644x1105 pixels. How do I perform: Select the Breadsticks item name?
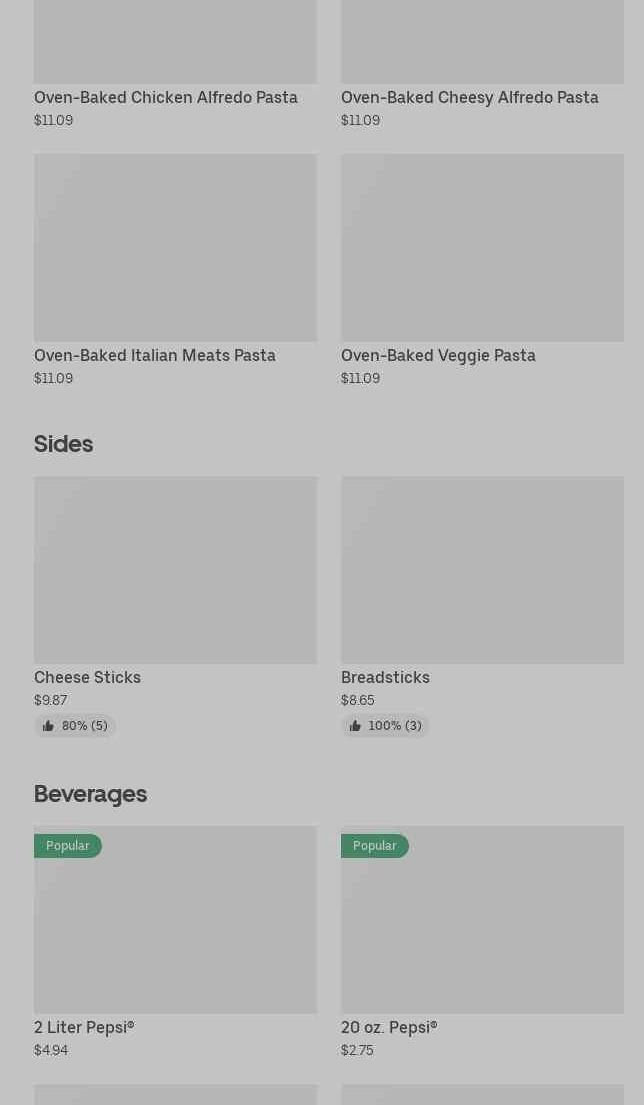click(x=385, y=677)
